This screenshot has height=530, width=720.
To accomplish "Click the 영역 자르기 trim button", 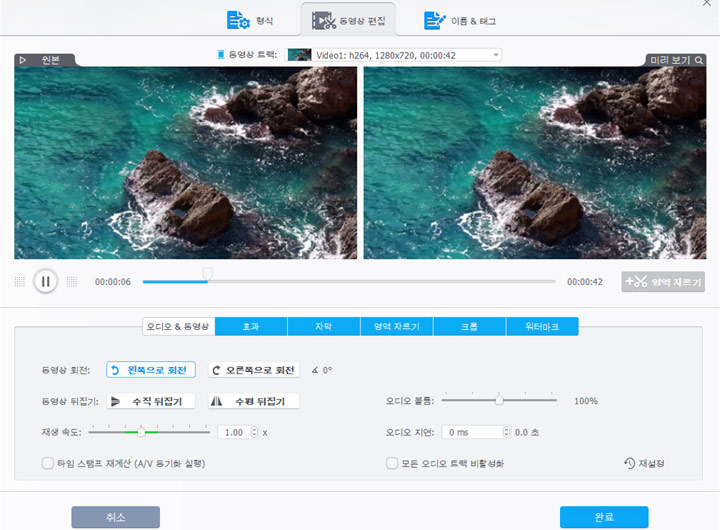I will [x=663, y=282].
